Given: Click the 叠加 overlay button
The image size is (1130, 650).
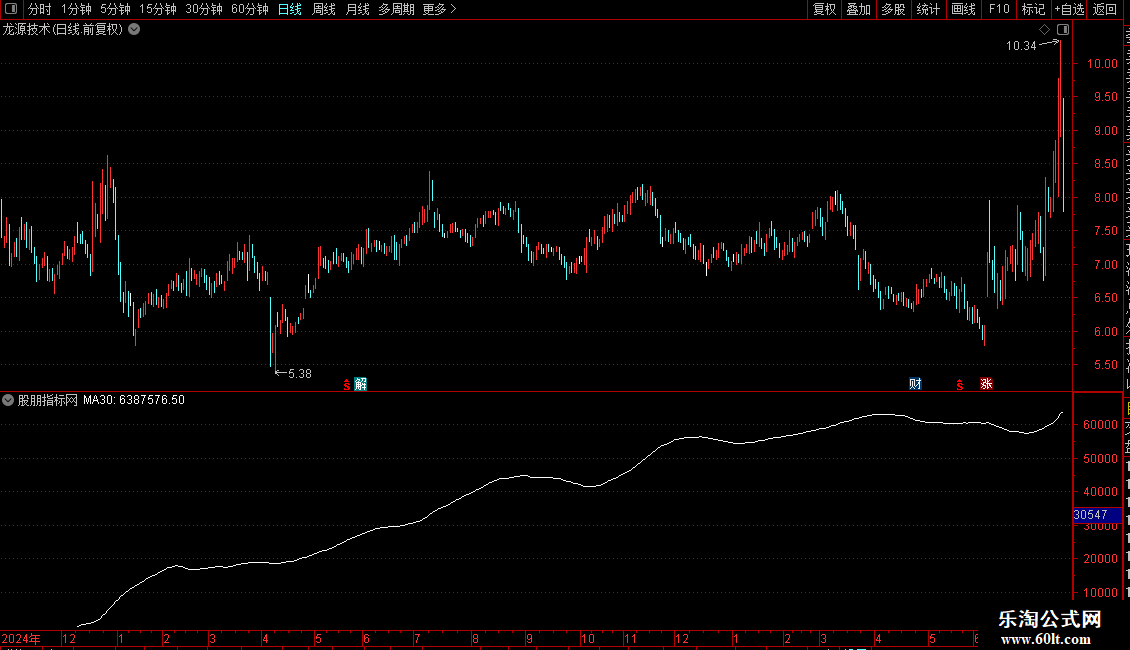Looking at the screenshot, I should pos(859,9).
